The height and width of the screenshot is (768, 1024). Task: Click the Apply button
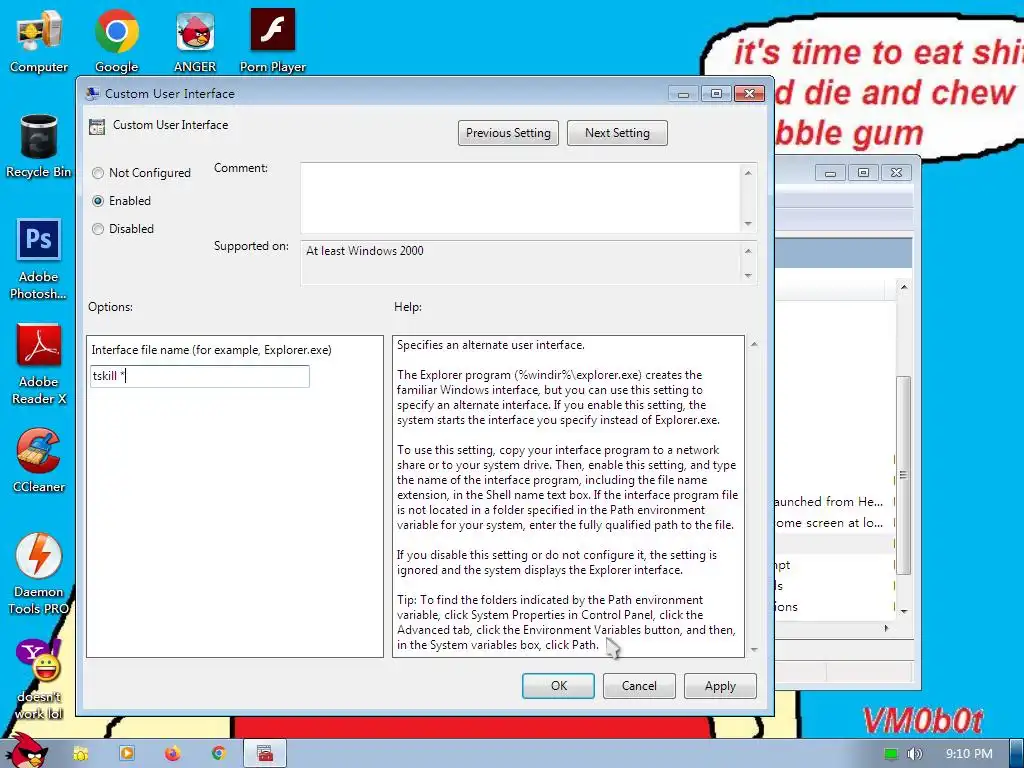(x=720, y=686)
